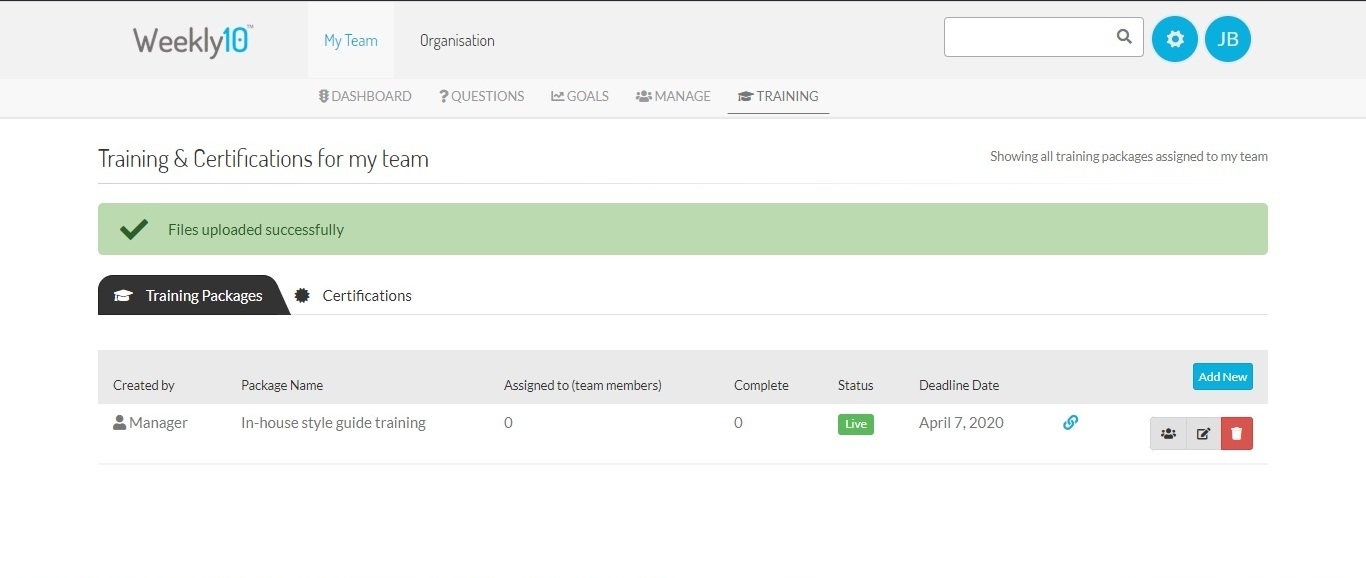Click the edit pencil icon for the package
The width and height of the screenshot is (1366, 578).
tap(1203, 434)
